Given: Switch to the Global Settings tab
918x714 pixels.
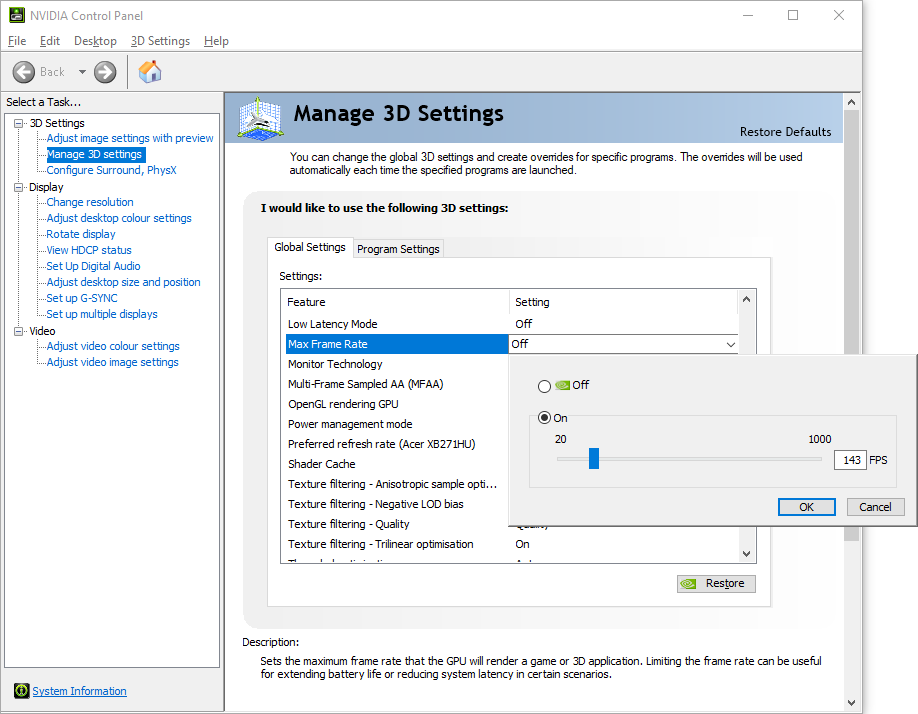Looking at the screenshot, I should pyautogui.click(x=310, y=247).
